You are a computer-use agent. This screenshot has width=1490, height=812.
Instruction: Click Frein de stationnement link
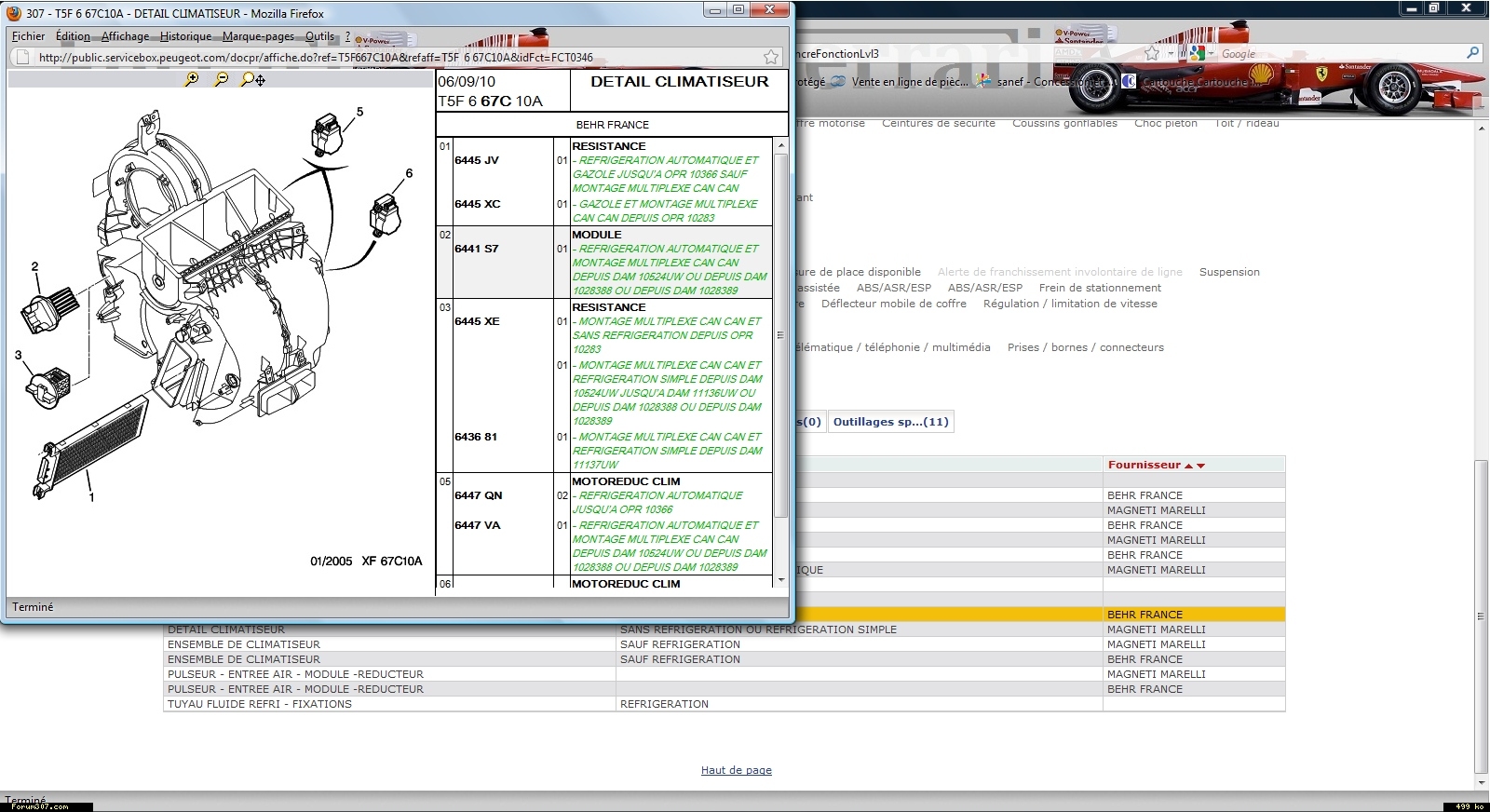1100,288
